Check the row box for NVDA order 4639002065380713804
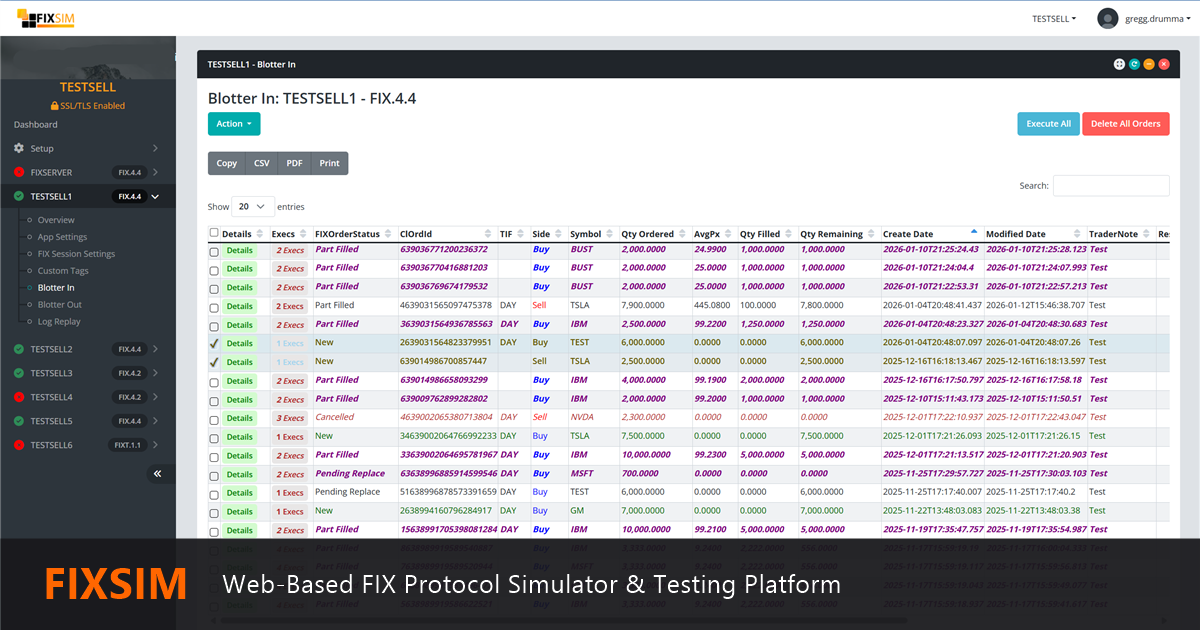 [214, 419]
